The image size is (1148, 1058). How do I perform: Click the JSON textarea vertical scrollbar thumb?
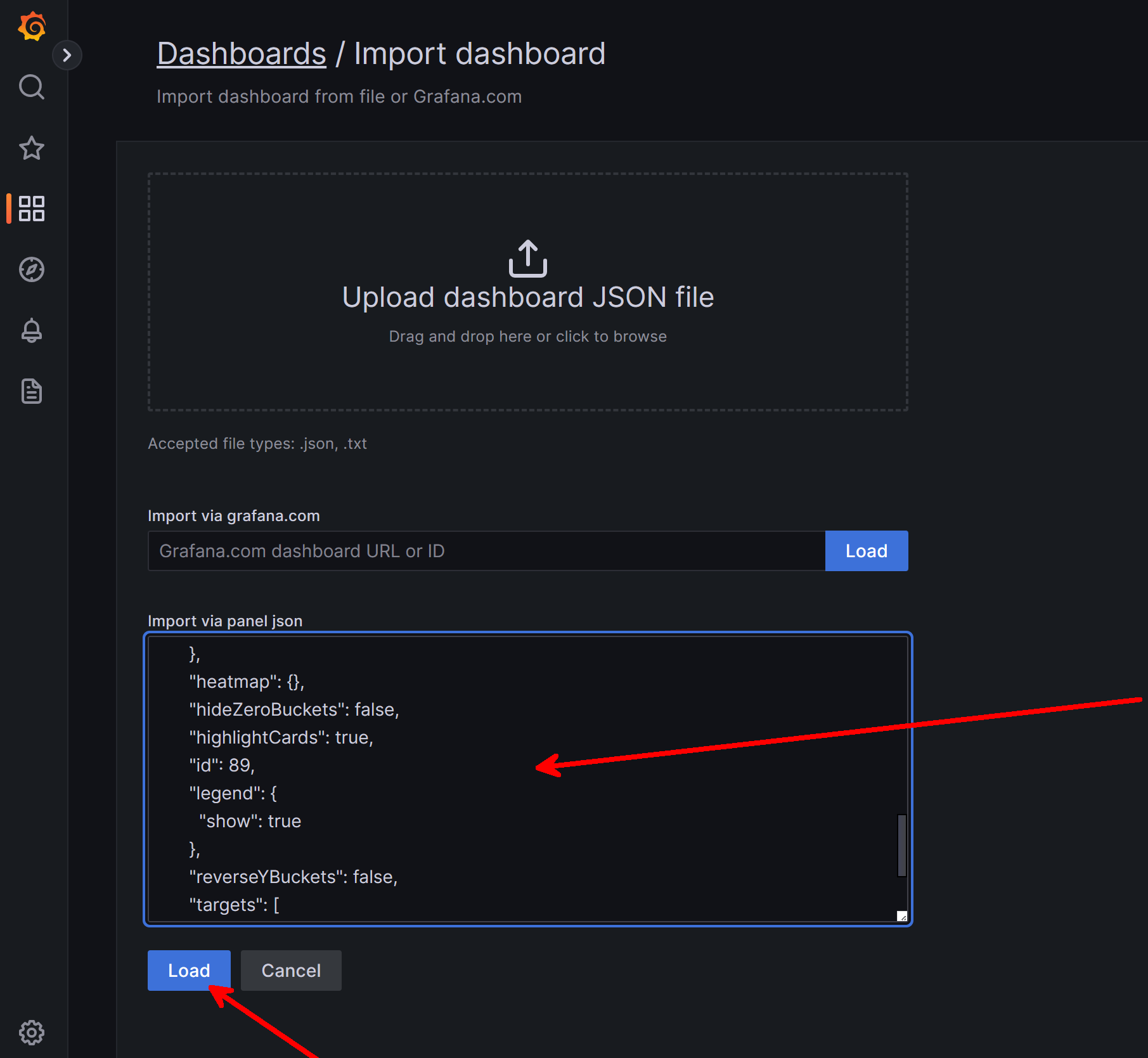pyautogui.click(x=901, y=846)
